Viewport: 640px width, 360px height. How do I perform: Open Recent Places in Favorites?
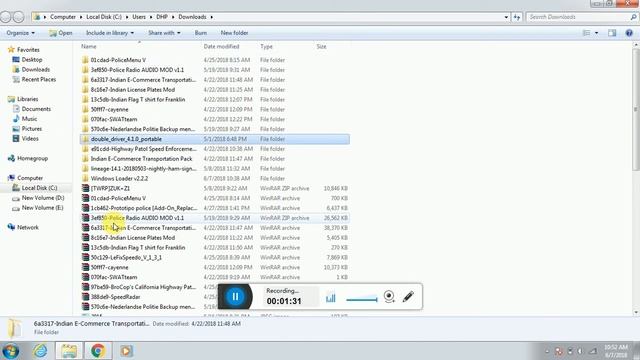[34, 79]
